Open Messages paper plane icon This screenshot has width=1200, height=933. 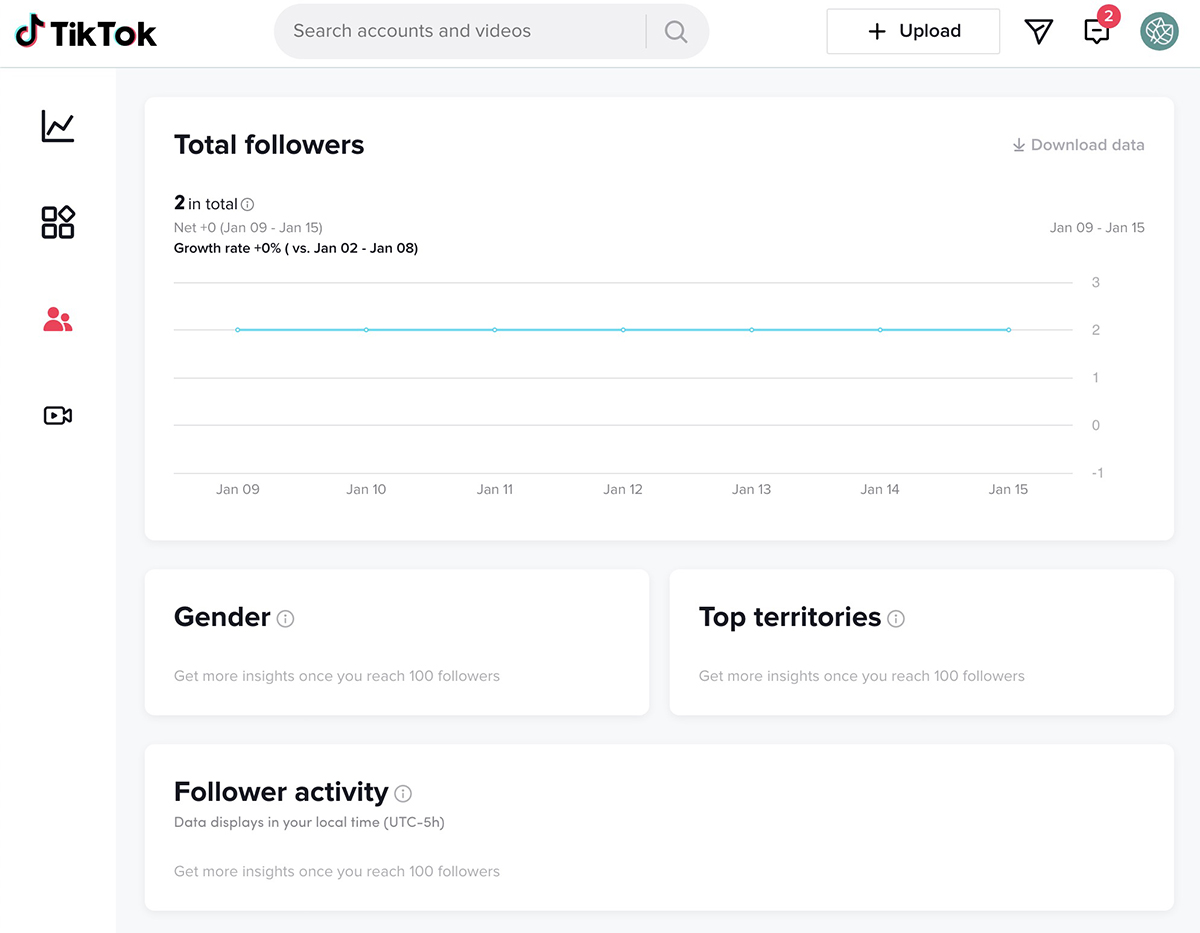click(1039, 32)
